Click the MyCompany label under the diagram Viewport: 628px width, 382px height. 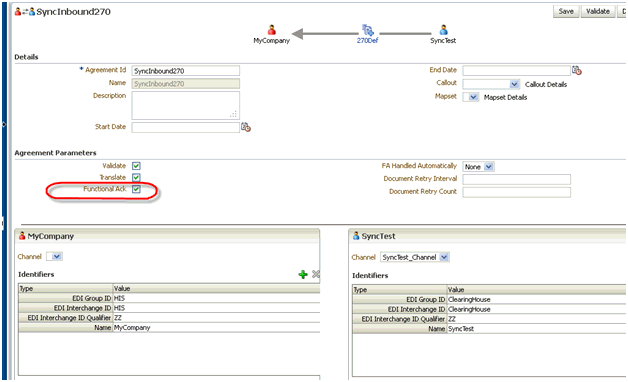click(272, 40)
